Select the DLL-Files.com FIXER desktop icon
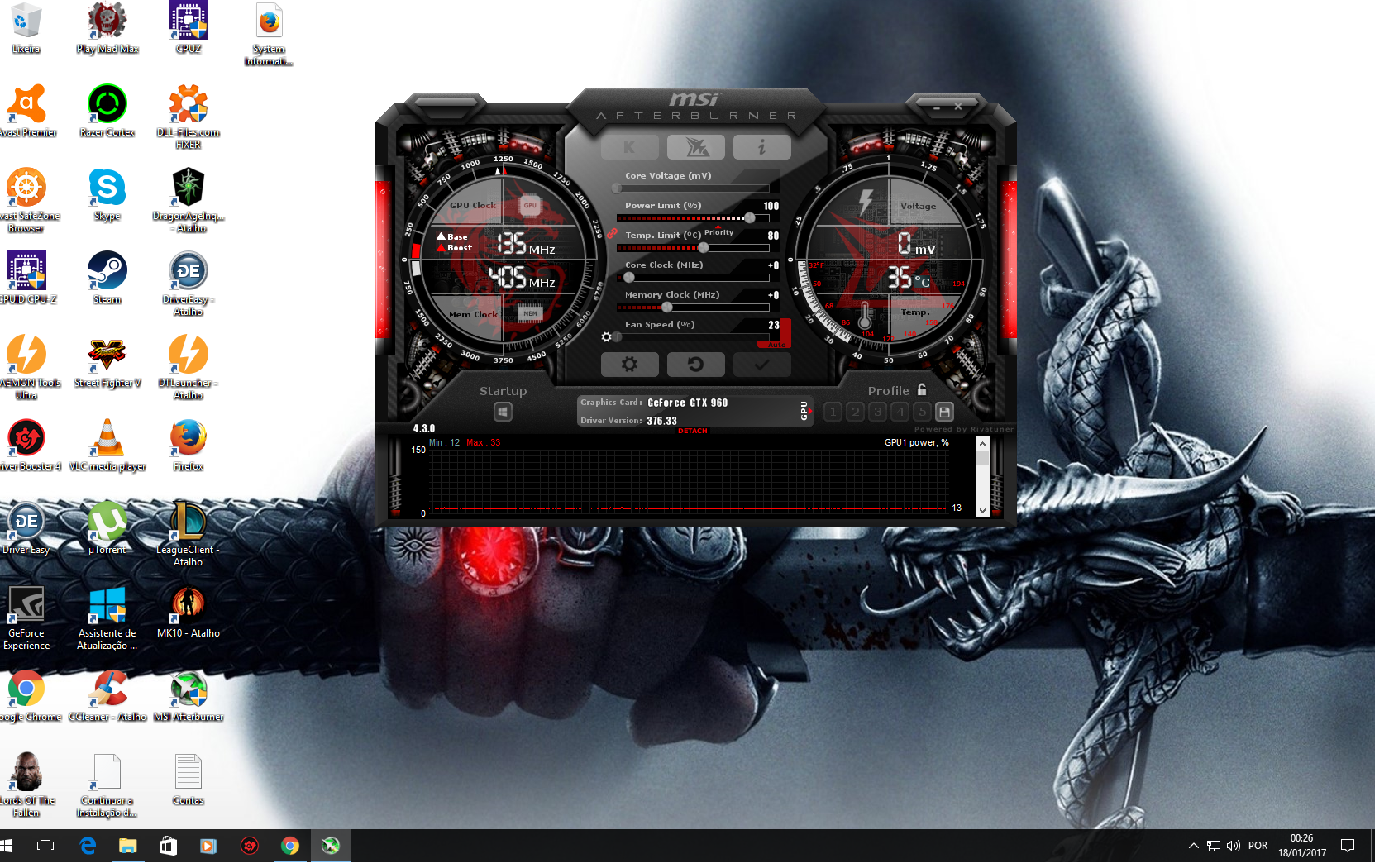Screen dimensions: 1389x868 [x=189, y=117]
